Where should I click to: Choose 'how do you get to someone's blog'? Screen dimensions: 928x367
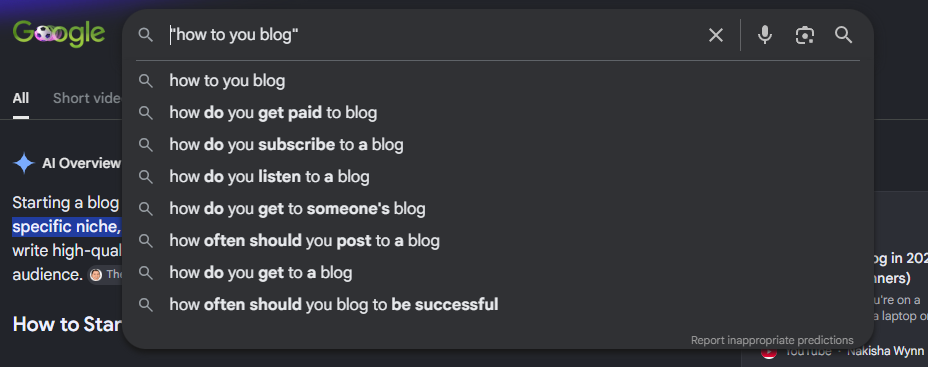click(497, 208)
